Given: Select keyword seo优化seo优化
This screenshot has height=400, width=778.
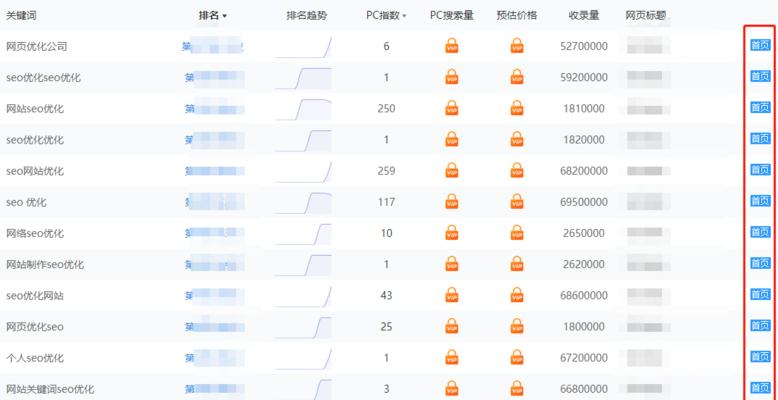Looking at the screenshot, I should pyautogui.click(x=43, y=77).
